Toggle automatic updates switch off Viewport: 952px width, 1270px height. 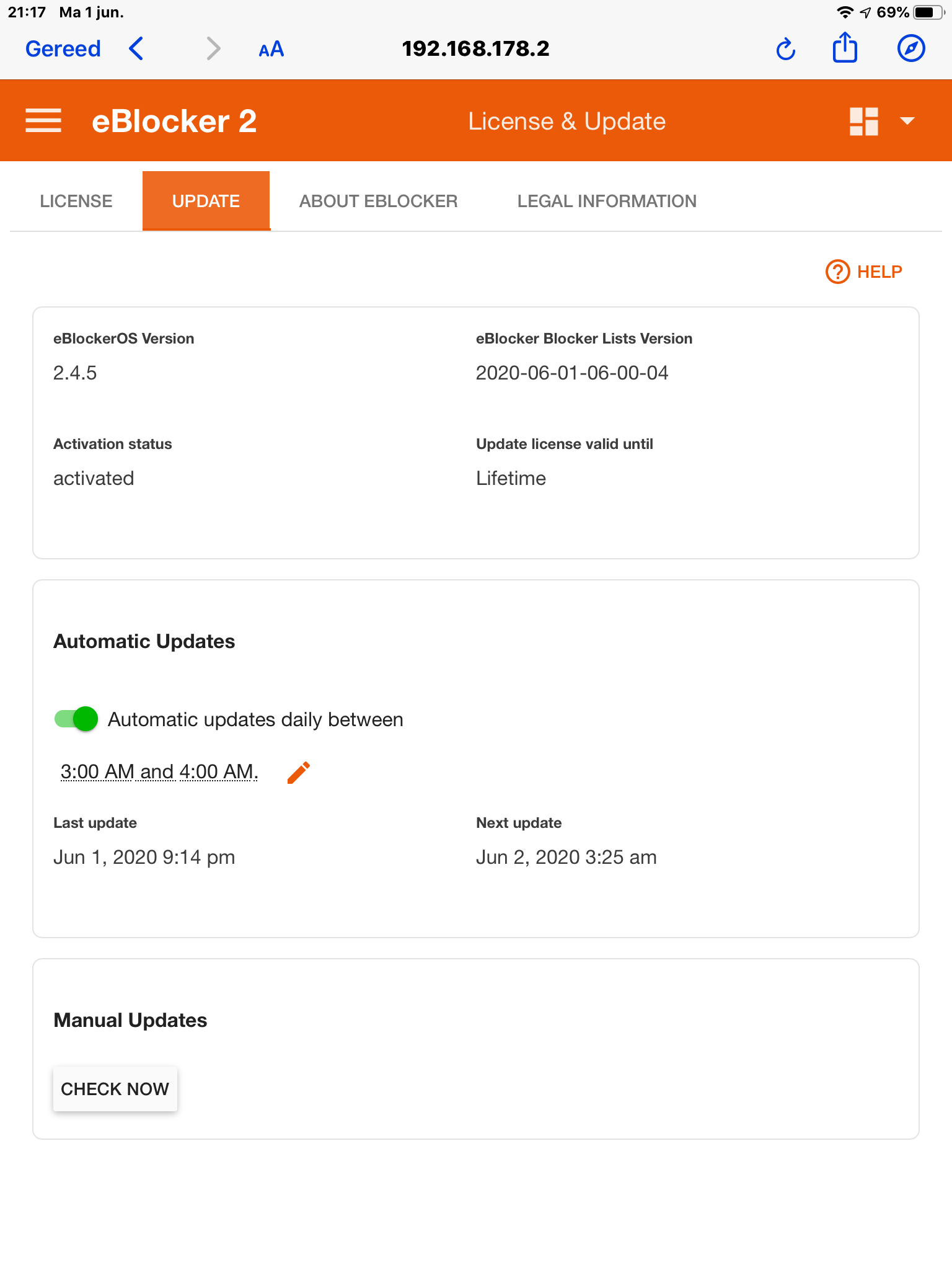pos(76,719)
